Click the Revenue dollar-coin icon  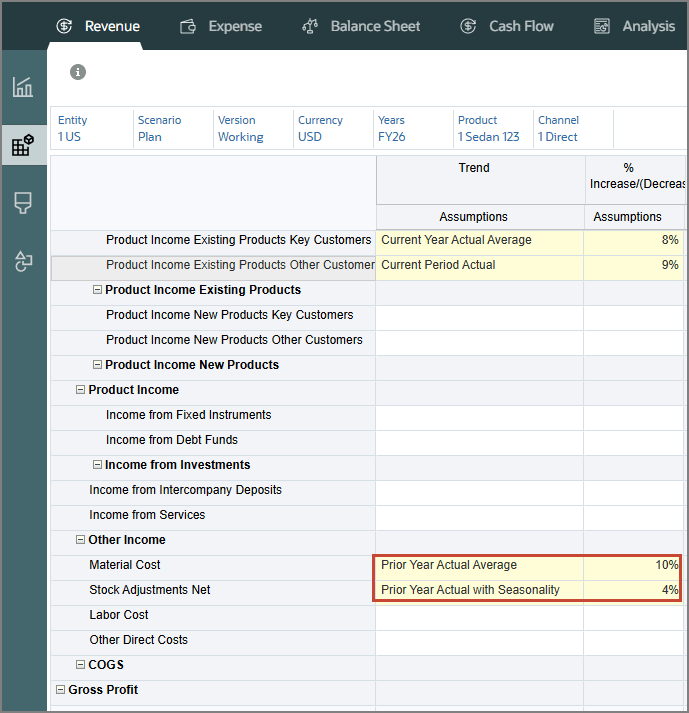tap(64, 26)
